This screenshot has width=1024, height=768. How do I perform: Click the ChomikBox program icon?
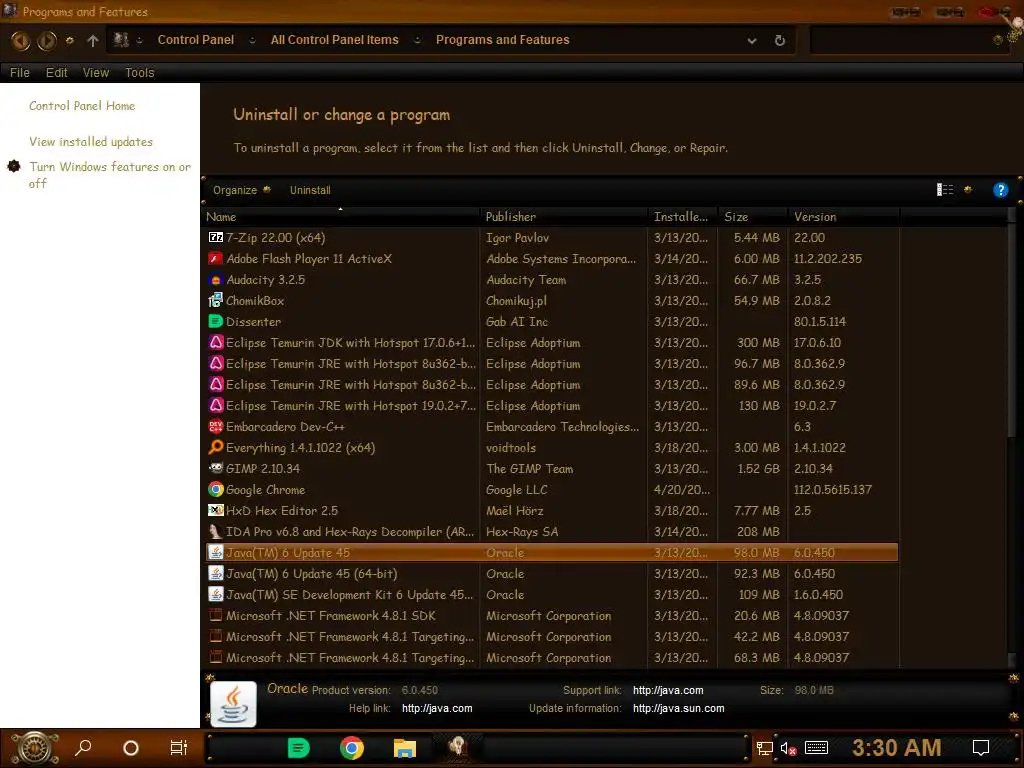coord(216,300)
